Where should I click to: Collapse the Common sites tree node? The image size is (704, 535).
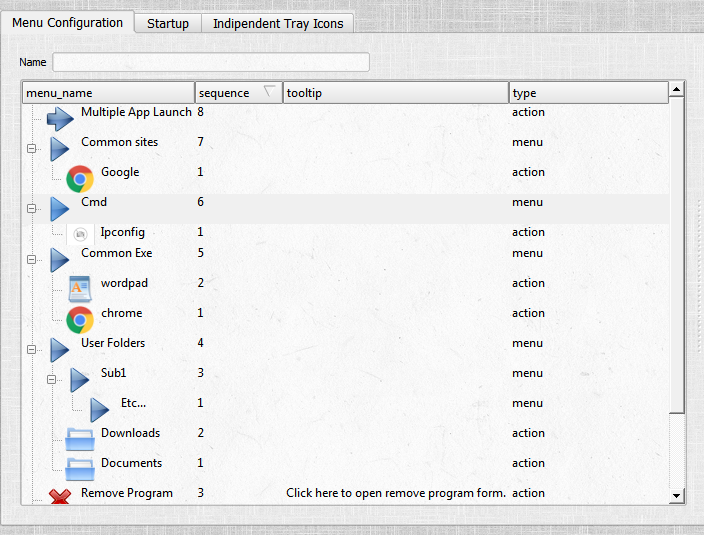[x=31, y=149]
